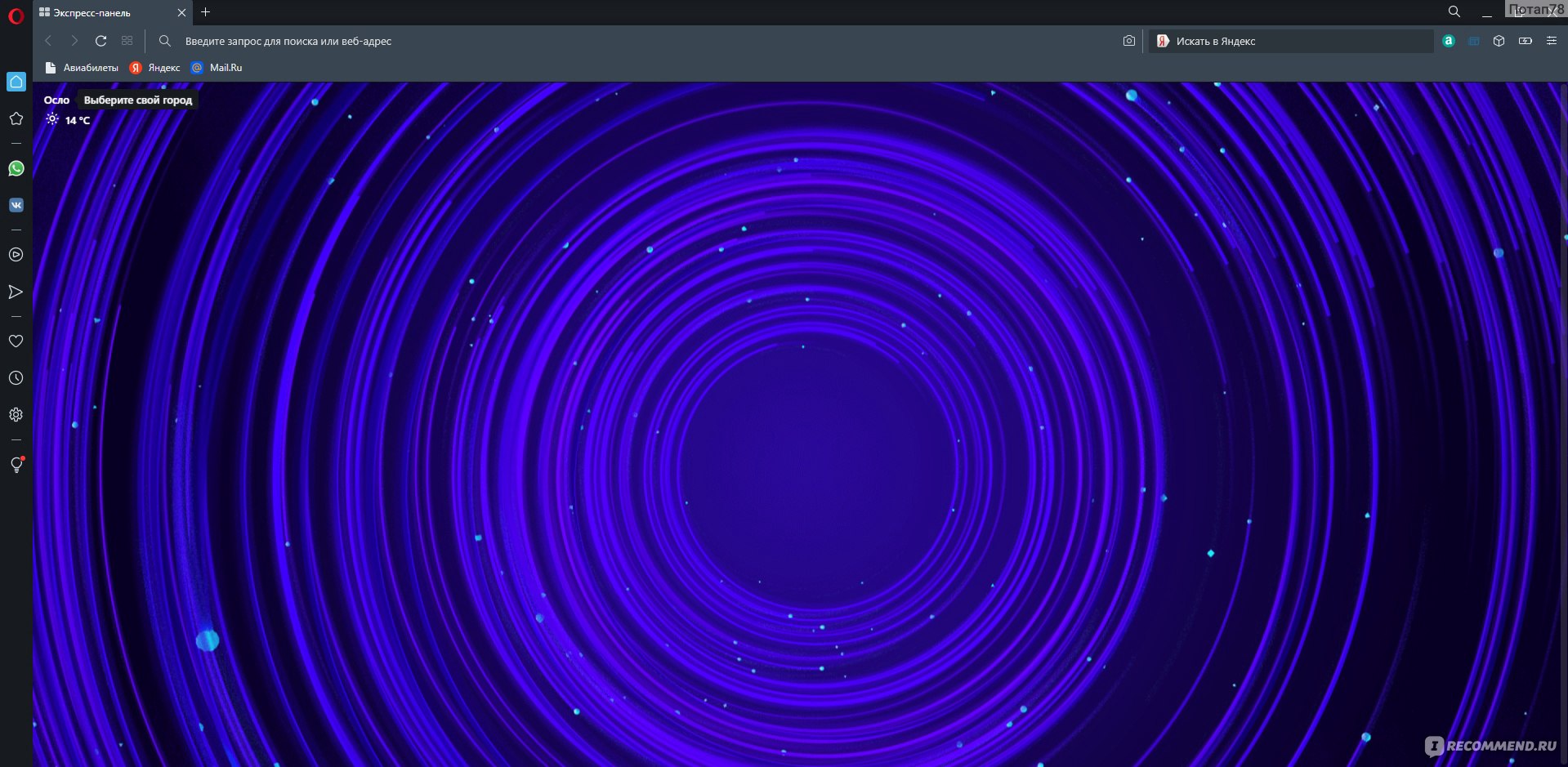
Task: Open the Opera main menu logo
Action: point(16,15)
